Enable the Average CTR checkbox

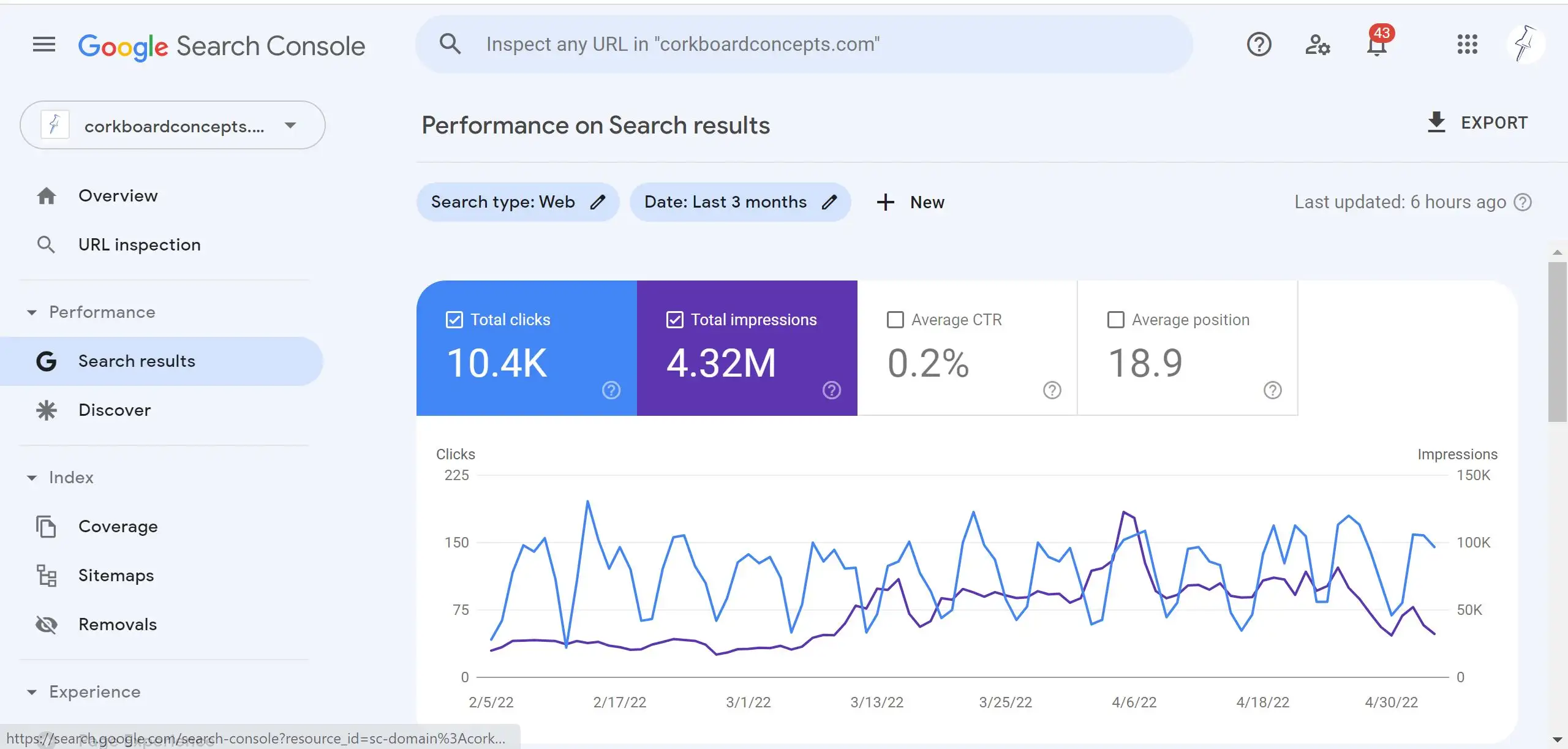click(894, 320)
